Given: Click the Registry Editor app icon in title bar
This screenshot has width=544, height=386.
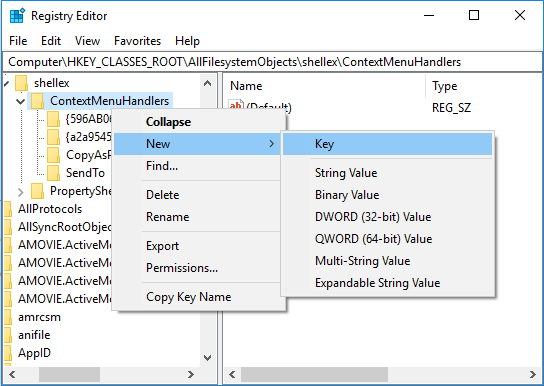Looking at the screenshot, I should tap(17, 16).
